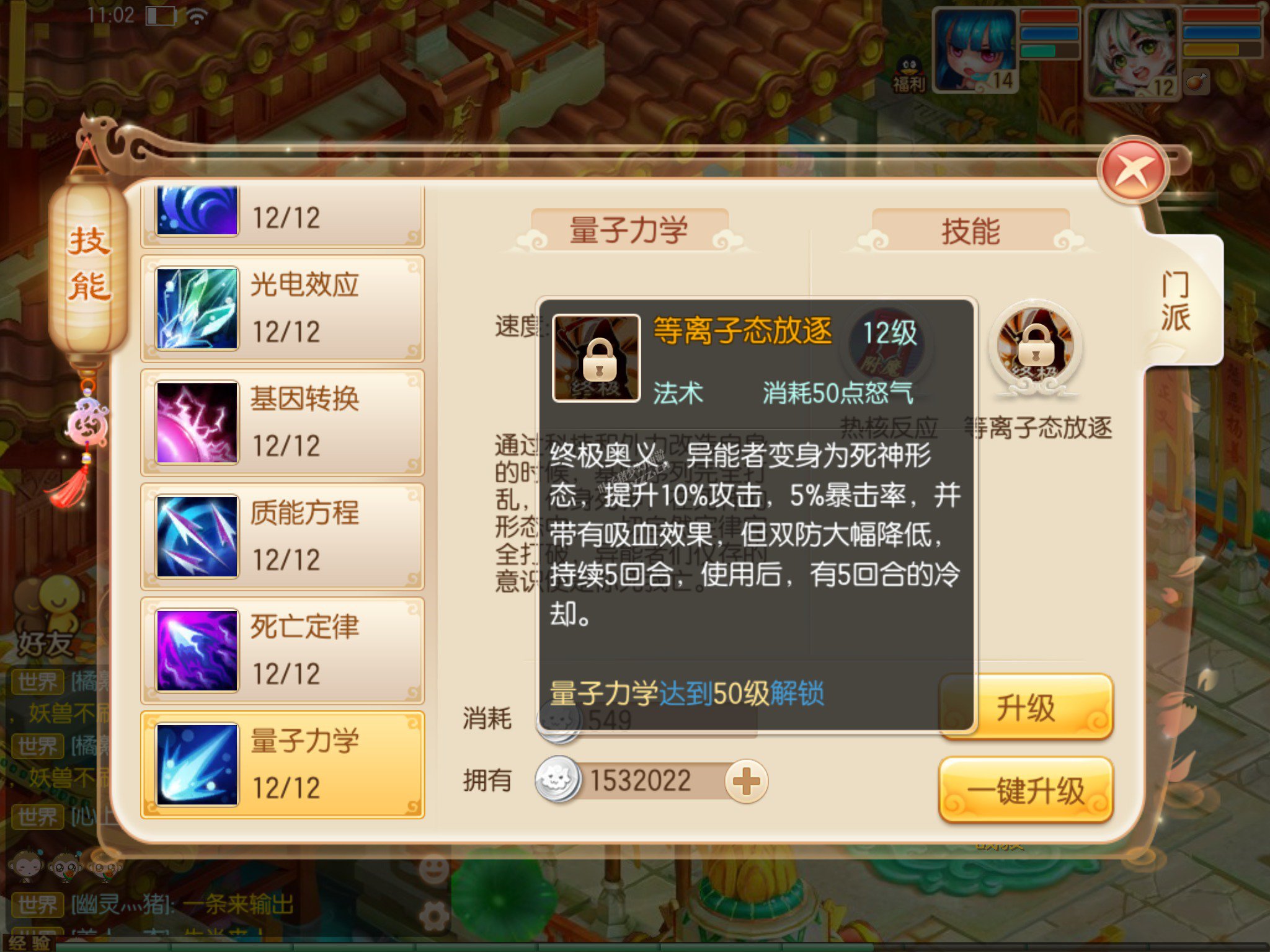The height and width of the screenshot is (952, 1270).
Task: Tap the green-haired character portrait
Action: pos(1132,52)
